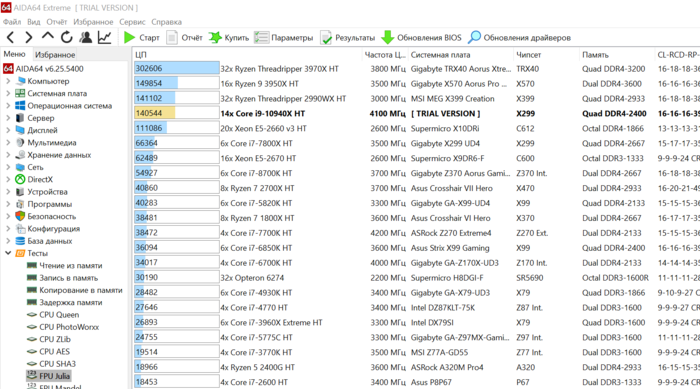Open Чтение из памяти test

point(65,265)
